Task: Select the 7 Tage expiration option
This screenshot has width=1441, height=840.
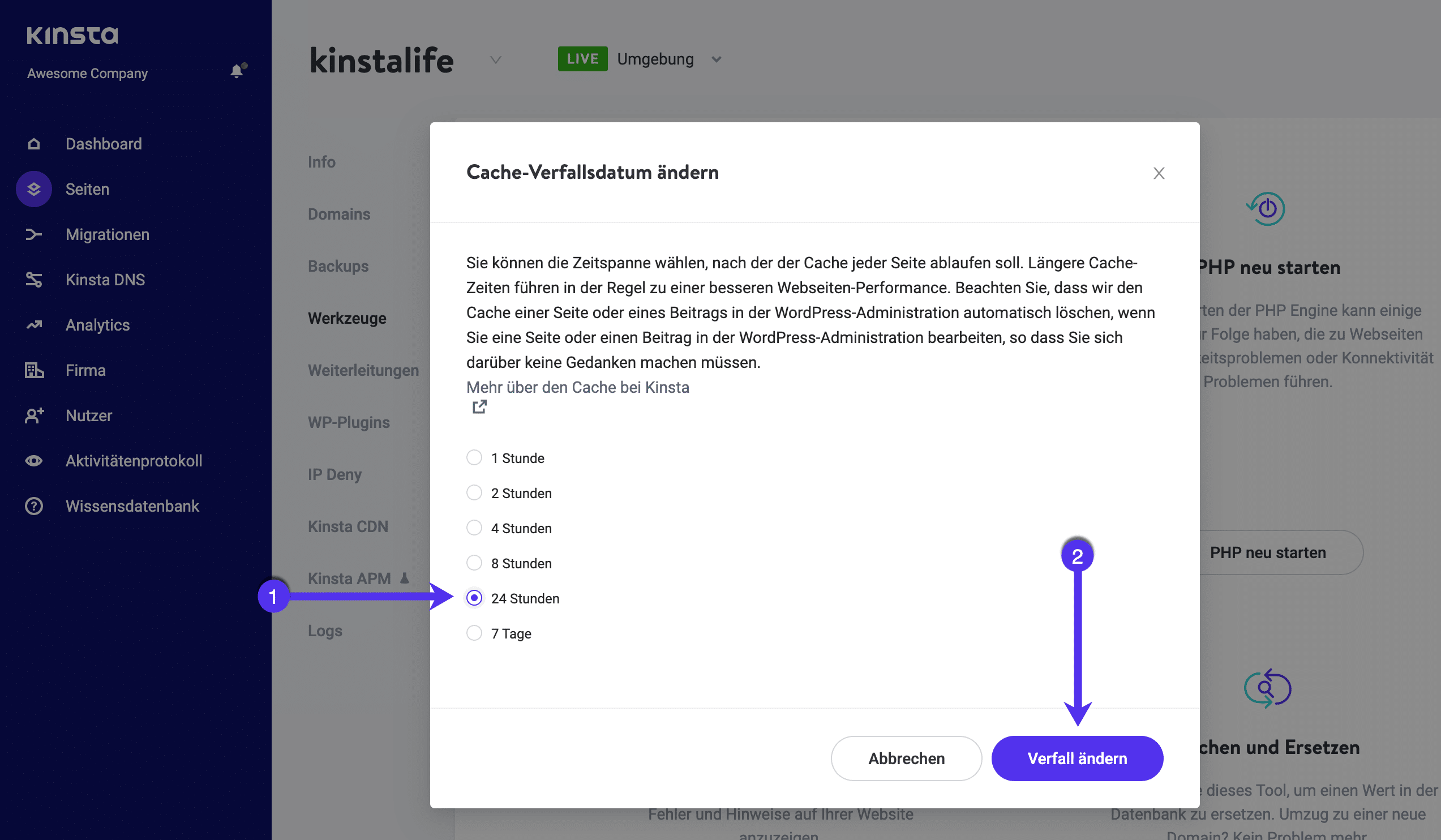Action: pyautogui.click(x=474, y=633)
